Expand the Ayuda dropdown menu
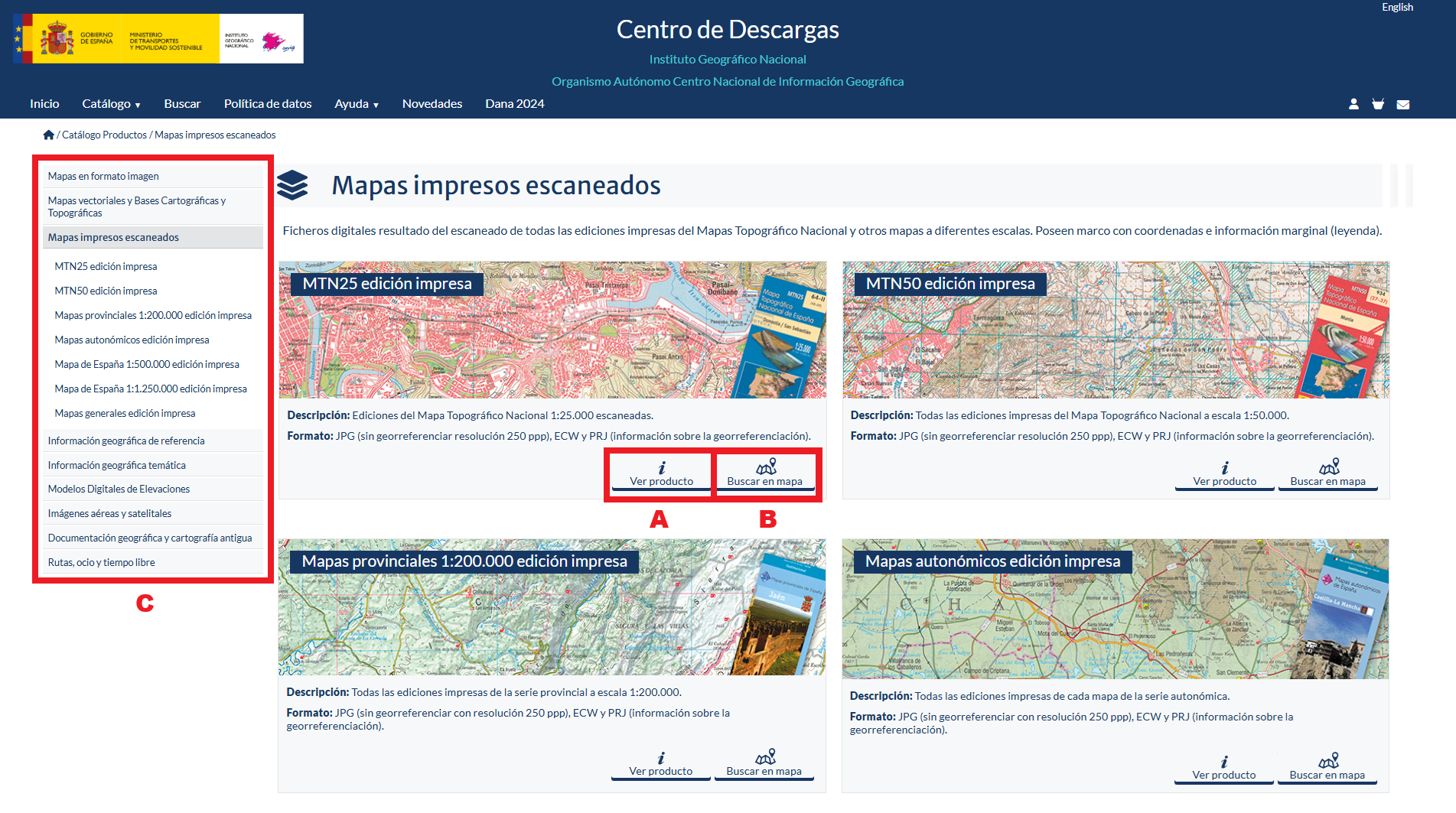The width and height of the screenshot is (1456, 813). pos(356,104)
